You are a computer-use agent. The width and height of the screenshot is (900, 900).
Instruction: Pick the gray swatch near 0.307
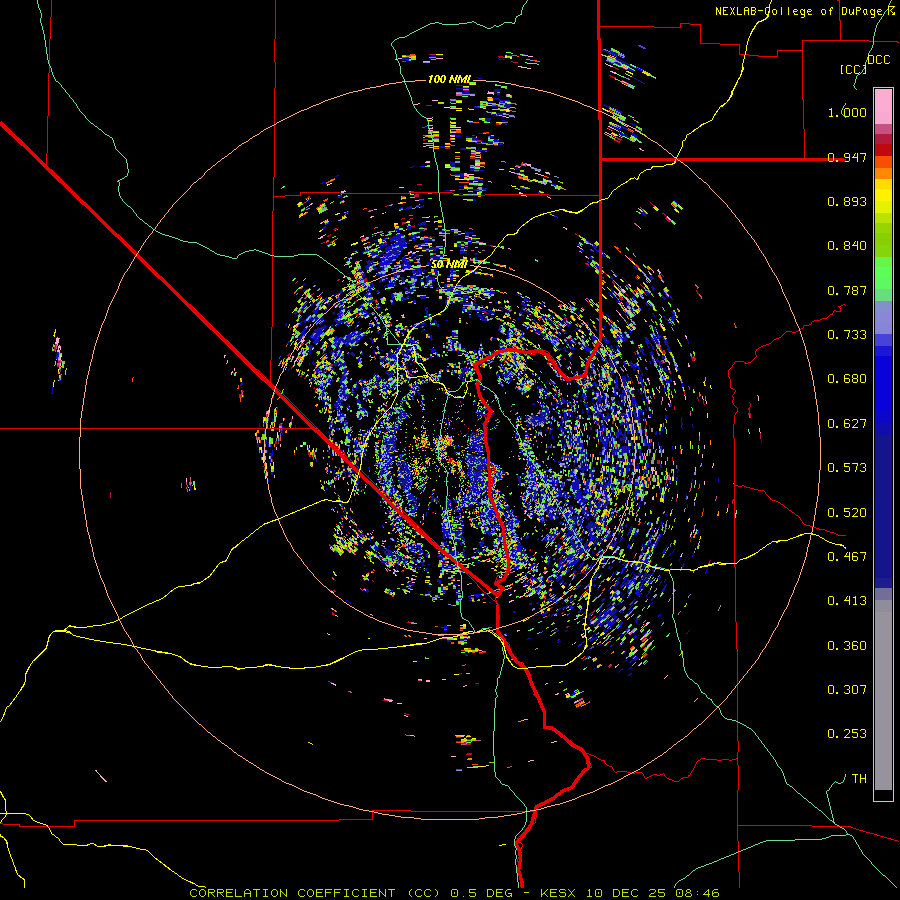tap(883, 695)
